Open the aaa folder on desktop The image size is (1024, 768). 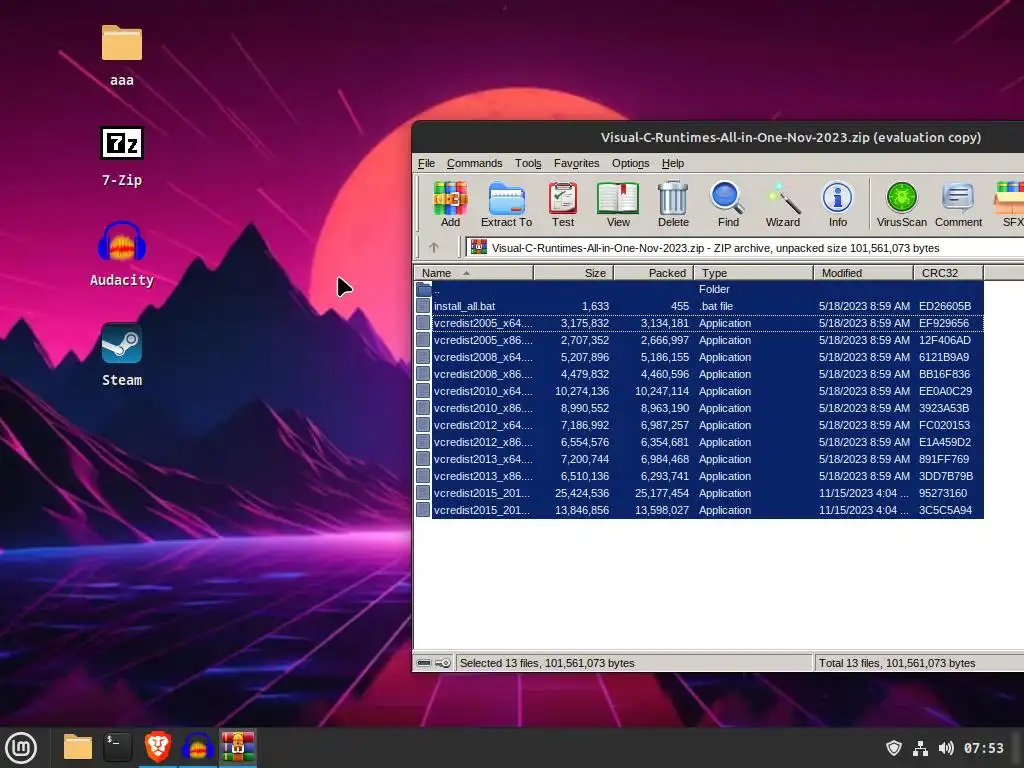click(121, 56)
